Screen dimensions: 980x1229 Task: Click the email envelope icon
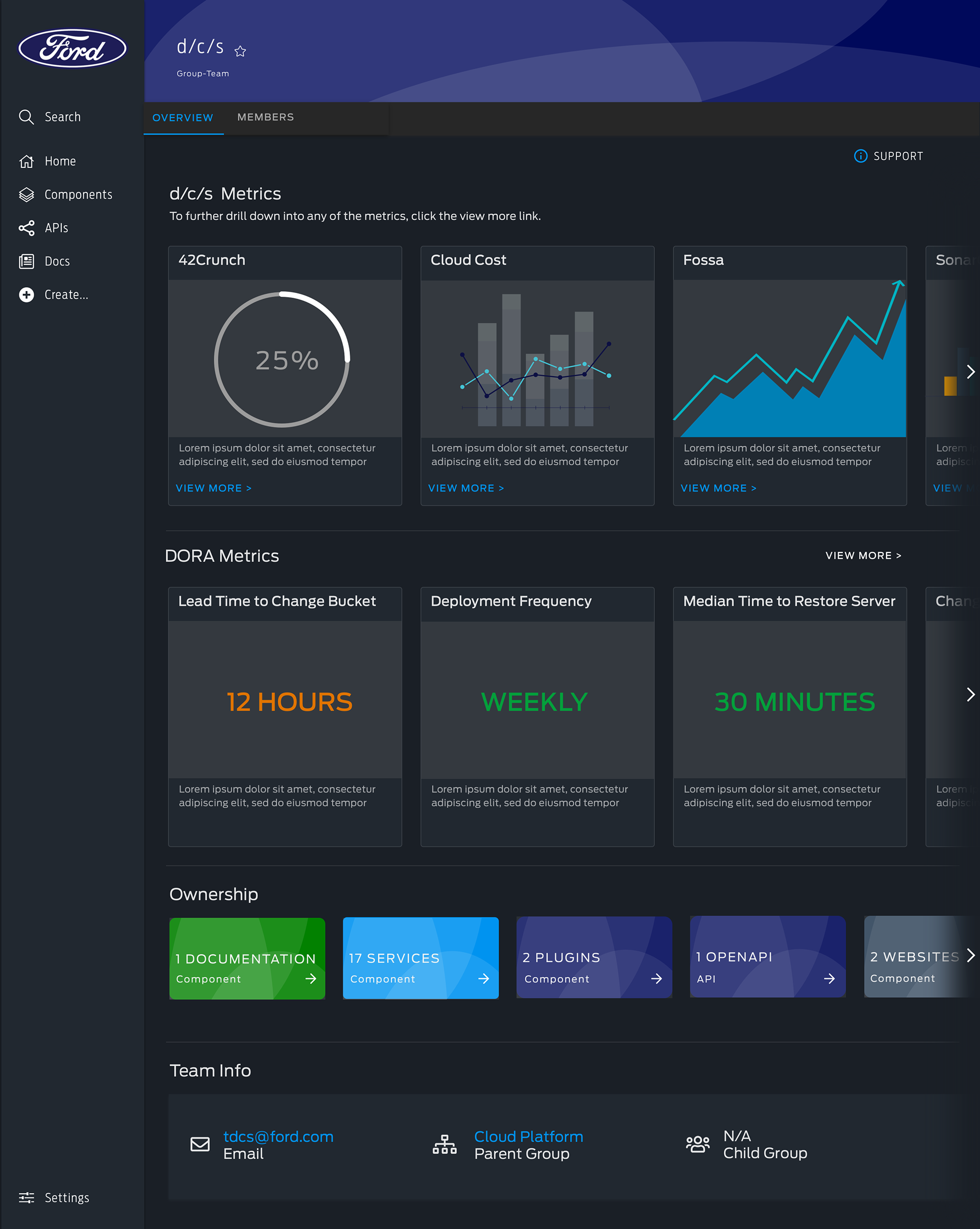pyautogui.click(x=200, y=1144)
